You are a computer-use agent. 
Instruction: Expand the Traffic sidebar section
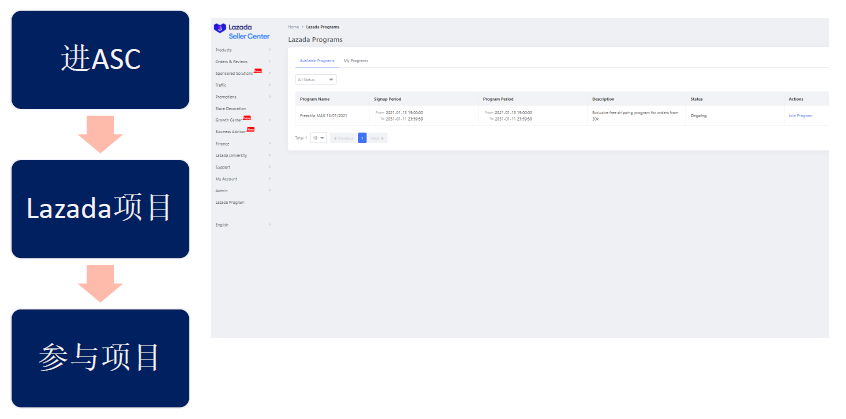[x=222, y=85]
